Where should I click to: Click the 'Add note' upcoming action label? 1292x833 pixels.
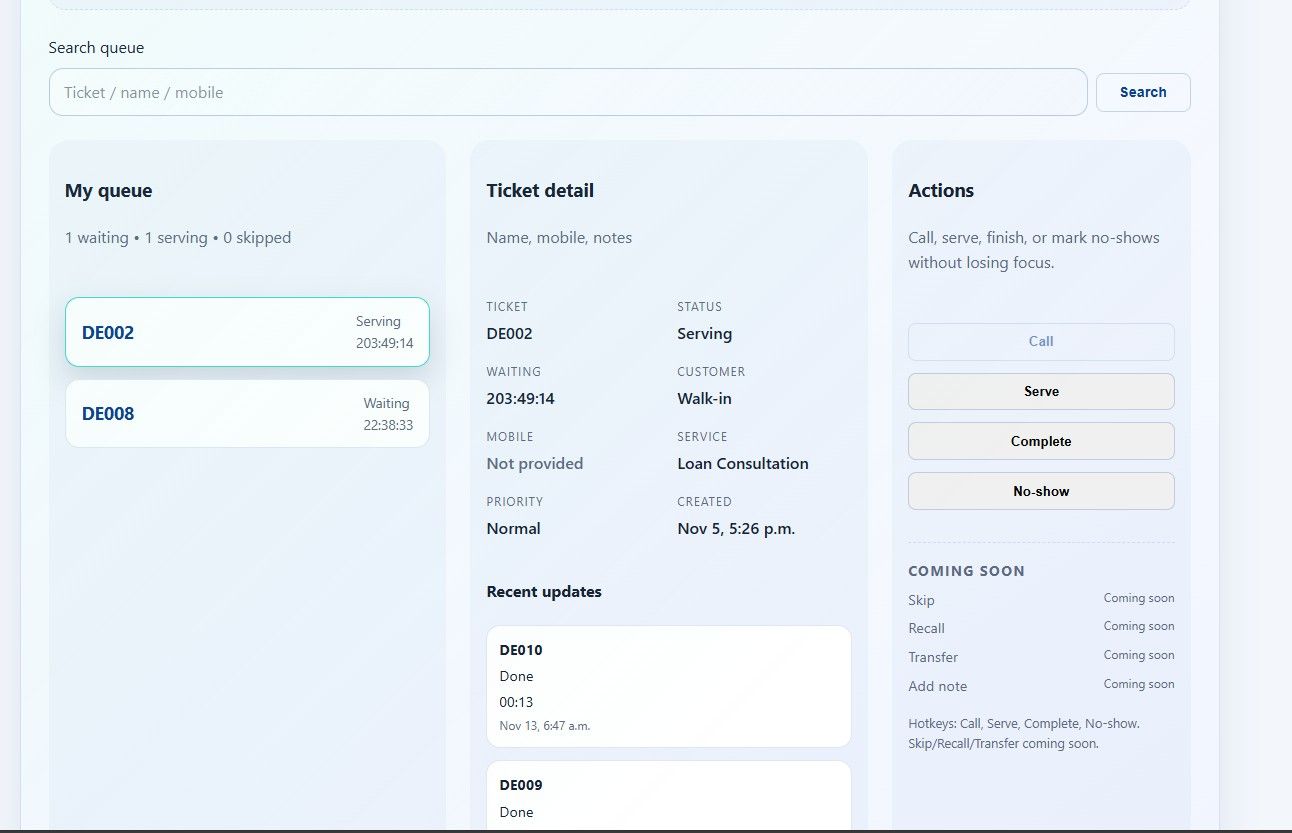[938, 686]
